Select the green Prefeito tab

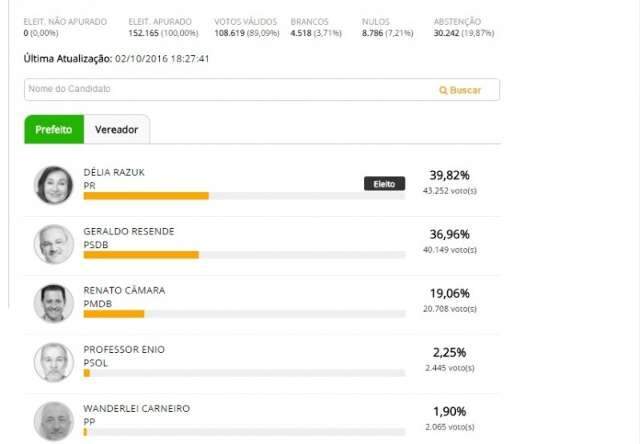coord(54,129)
